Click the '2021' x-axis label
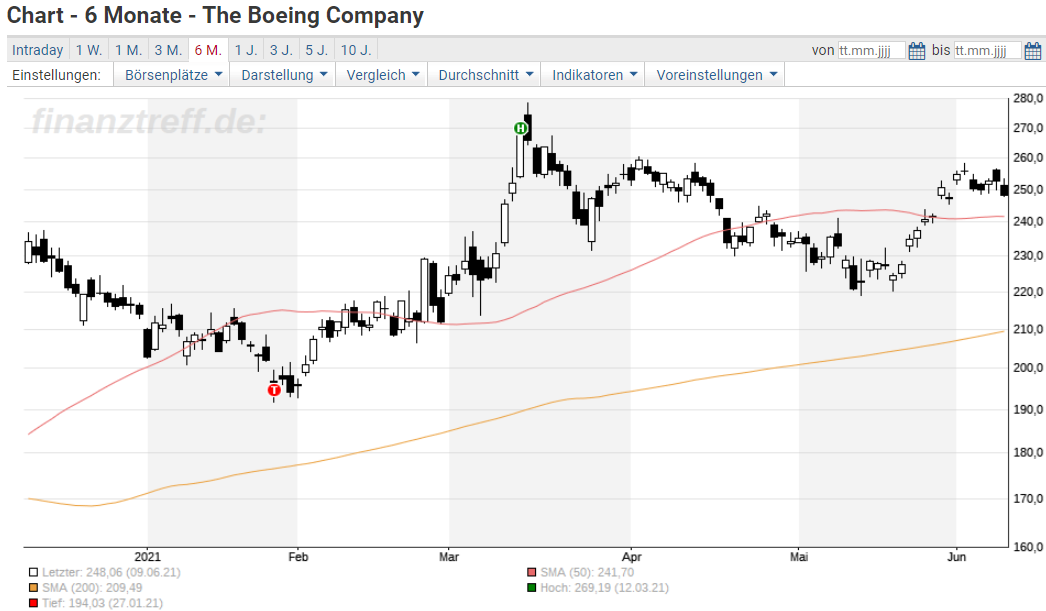 click(147, 557)
